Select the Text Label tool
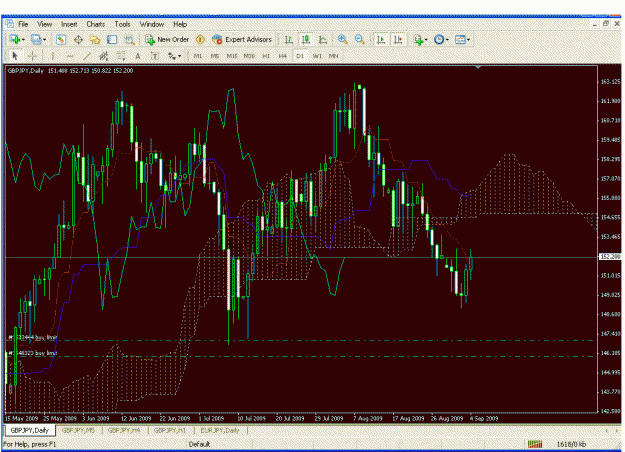This screenshot has width=625, height=452. pyautogui.click(x=155, y=56)
